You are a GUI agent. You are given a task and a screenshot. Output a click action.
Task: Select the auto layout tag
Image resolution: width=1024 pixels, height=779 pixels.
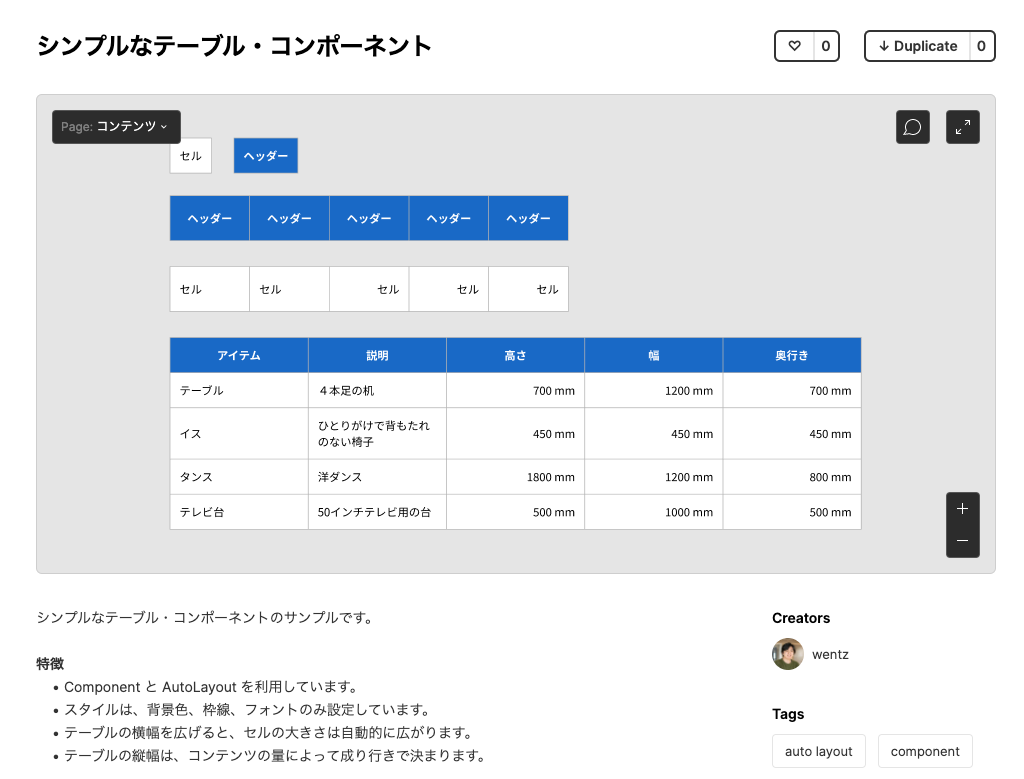click(818, 750)
